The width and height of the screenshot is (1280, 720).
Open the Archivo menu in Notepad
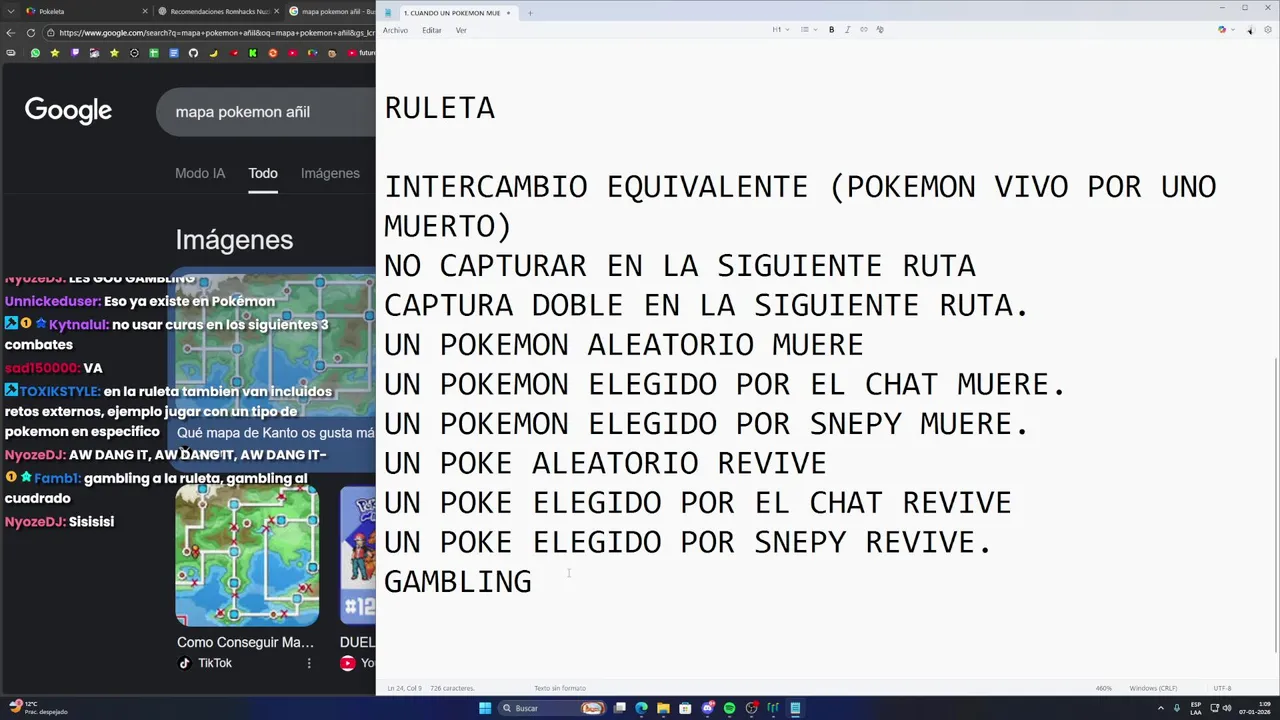(395, 30)
